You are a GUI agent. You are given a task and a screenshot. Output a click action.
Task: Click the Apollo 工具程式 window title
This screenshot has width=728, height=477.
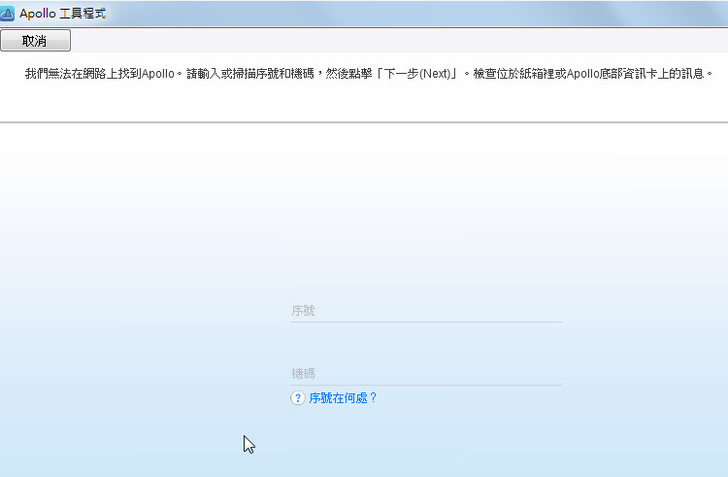(63, 13)
